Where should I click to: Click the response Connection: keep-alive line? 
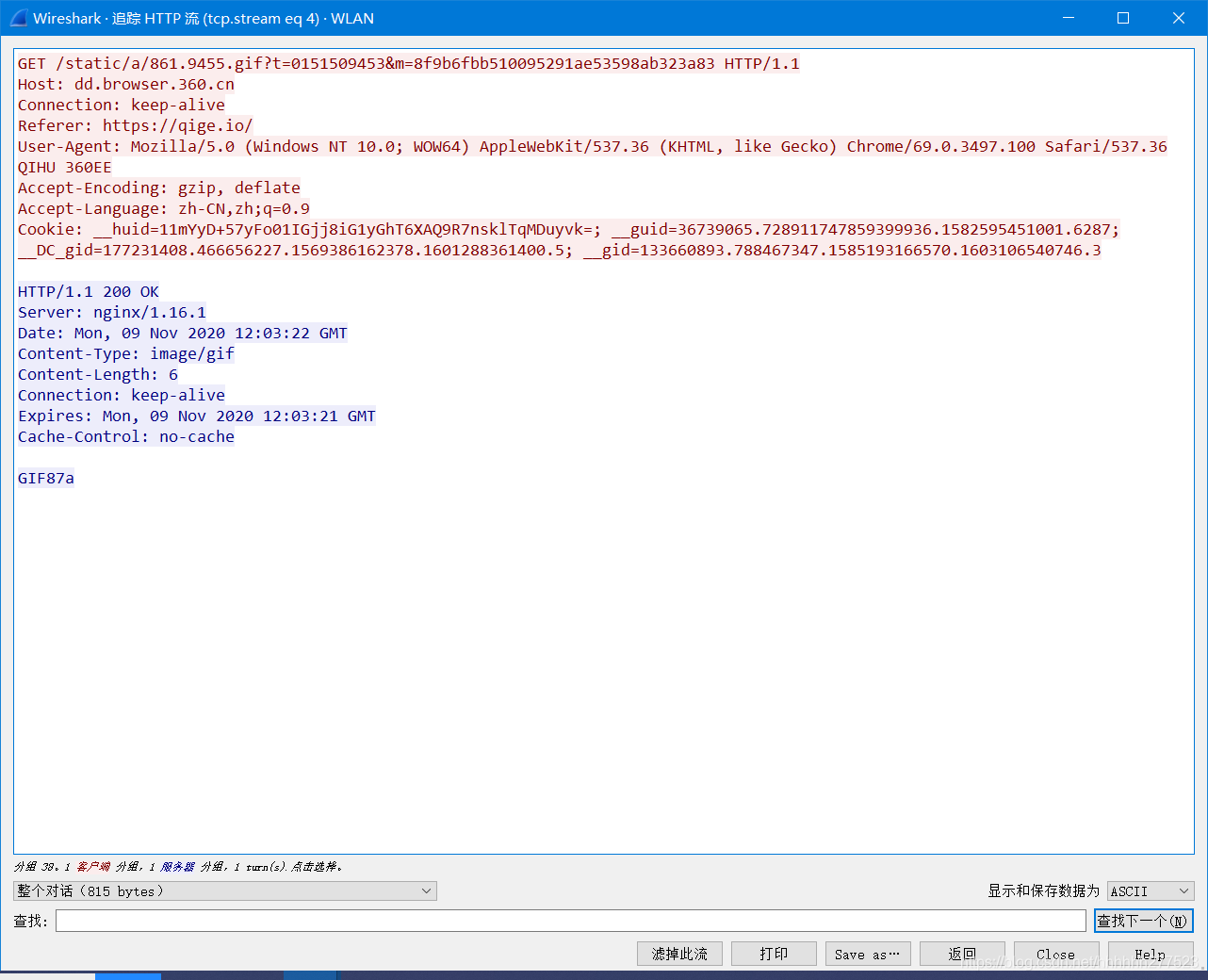pos(121,395)
